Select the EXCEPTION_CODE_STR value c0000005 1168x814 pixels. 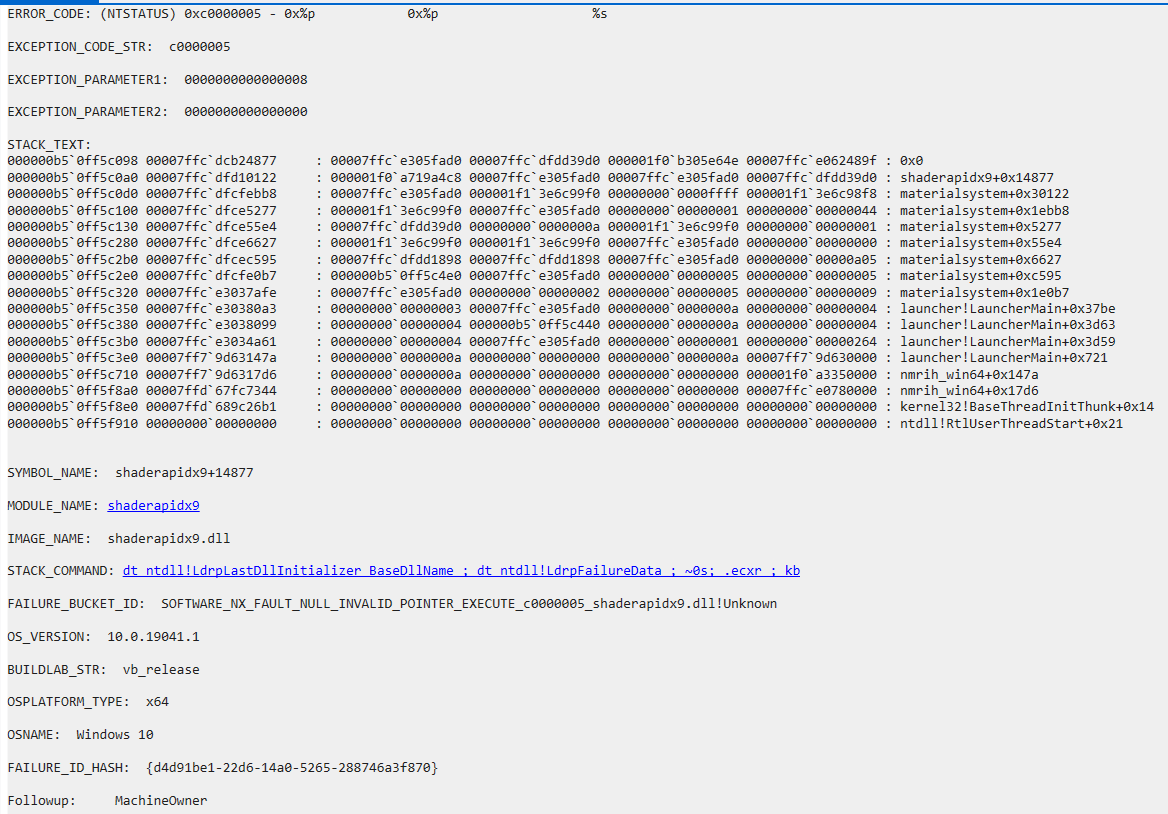click(x=200, y=47)
